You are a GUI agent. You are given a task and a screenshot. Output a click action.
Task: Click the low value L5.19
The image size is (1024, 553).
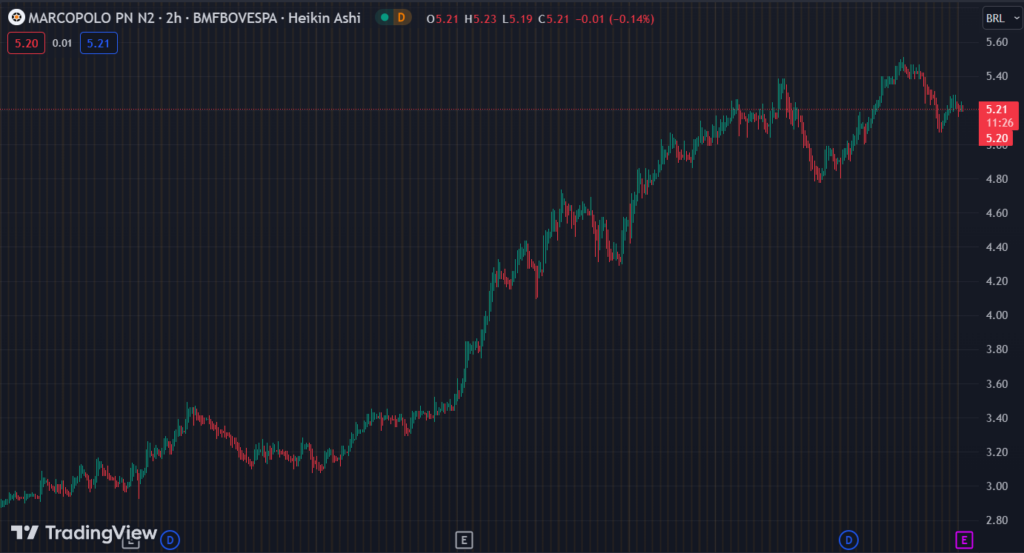tap(517, 19)
